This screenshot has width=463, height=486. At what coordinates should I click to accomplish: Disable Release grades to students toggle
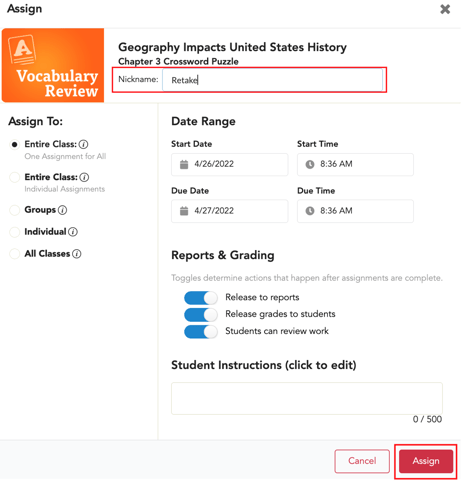tap(201, 315)
